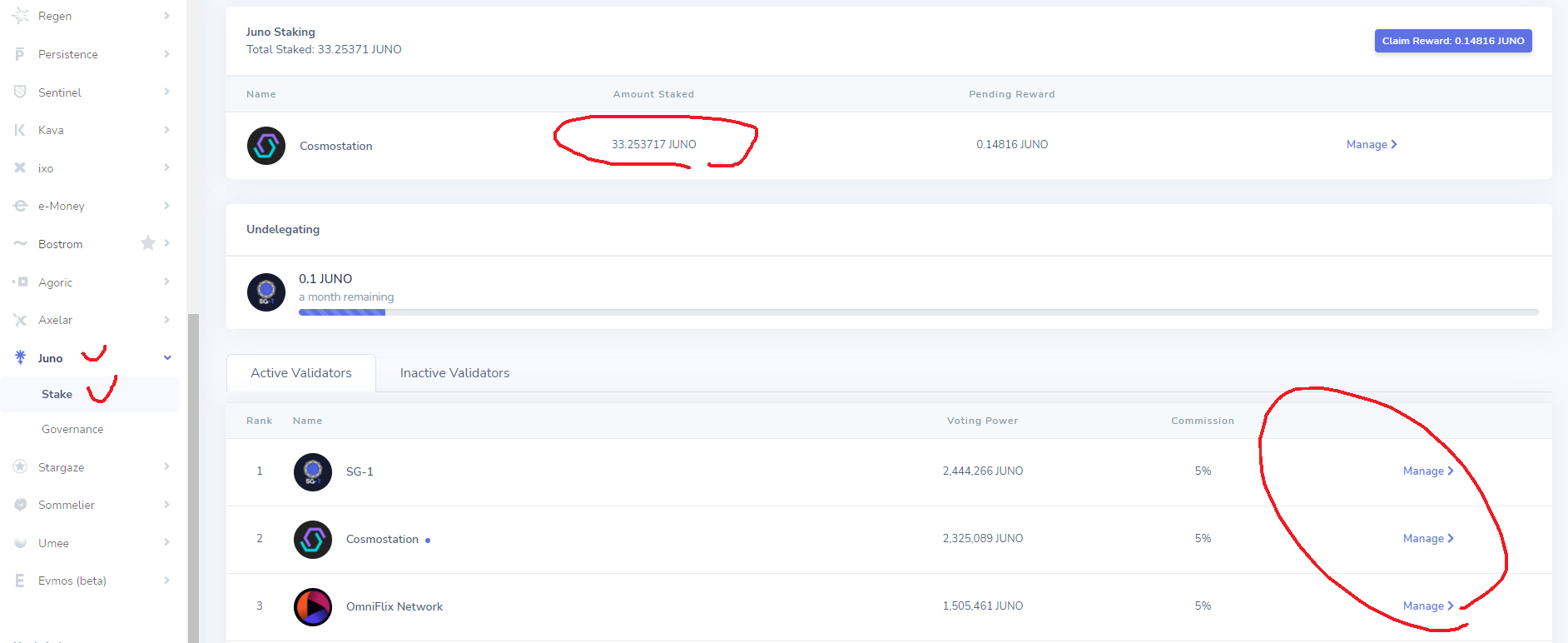The width and height of the screenshot is (1568, 643).
Task: Select Umee in the sidebar
Action: click(x=53, y=543)
